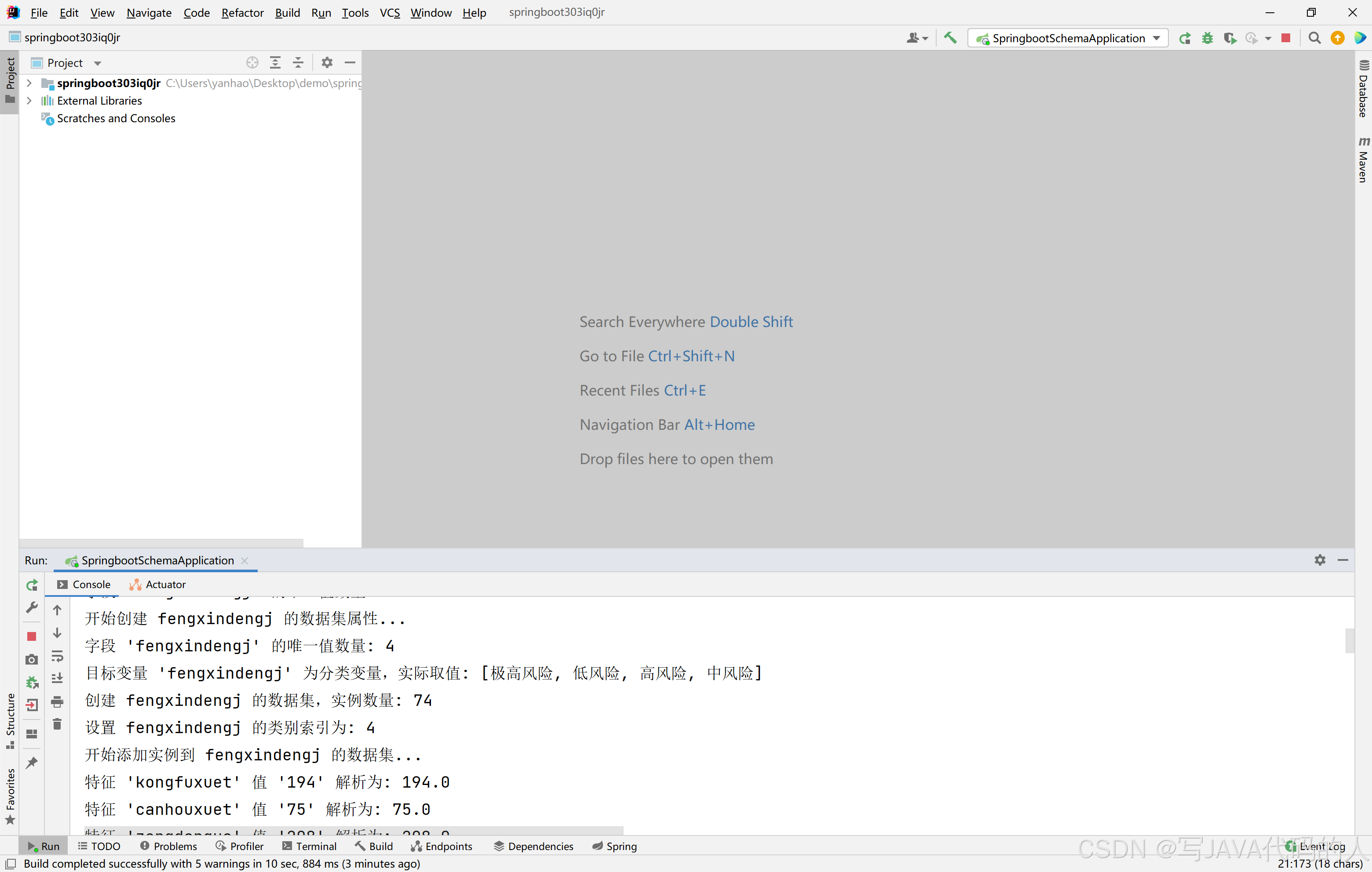Open the Endpoints tool window
The height and width of the screenshot is (872, 1372).
(x=442, y=847)
